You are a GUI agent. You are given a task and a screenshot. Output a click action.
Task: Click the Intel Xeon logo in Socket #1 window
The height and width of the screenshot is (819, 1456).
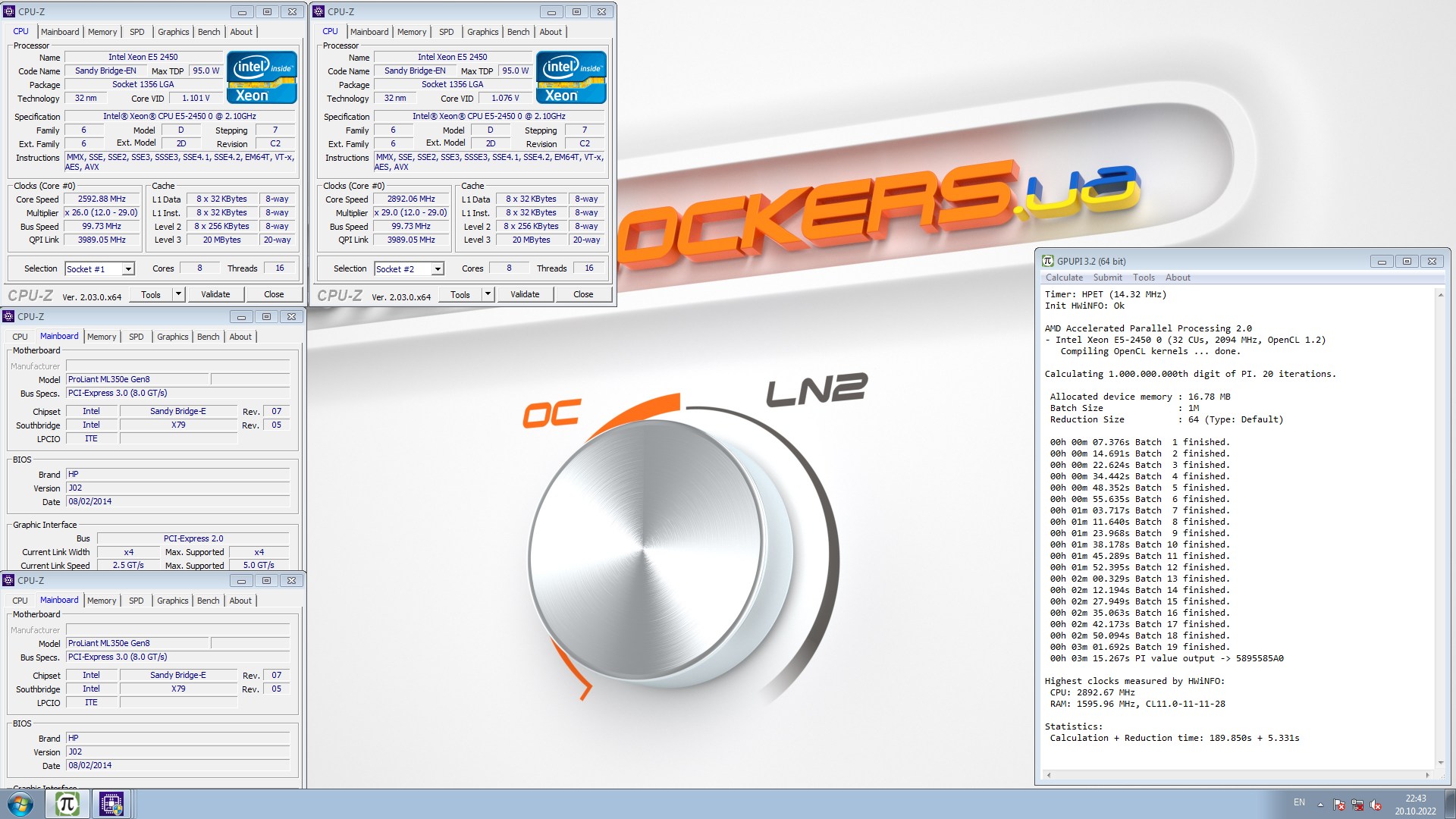click(x=262, y=77)
